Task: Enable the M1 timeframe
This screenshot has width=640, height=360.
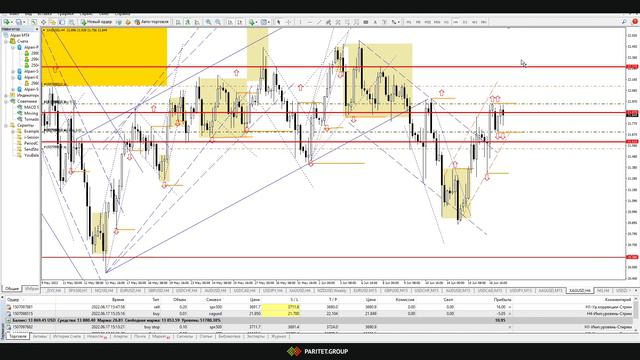Action: pyautogui.click(x=409, y=22)
